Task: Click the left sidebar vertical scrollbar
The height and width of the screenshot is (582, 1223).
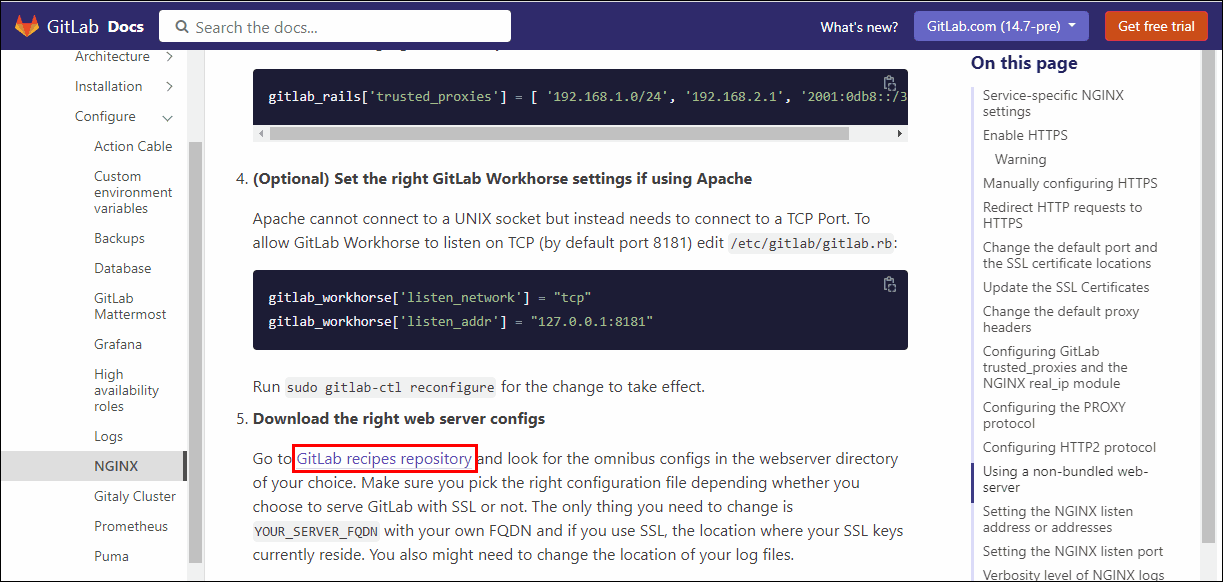Action: click(196, 353)
